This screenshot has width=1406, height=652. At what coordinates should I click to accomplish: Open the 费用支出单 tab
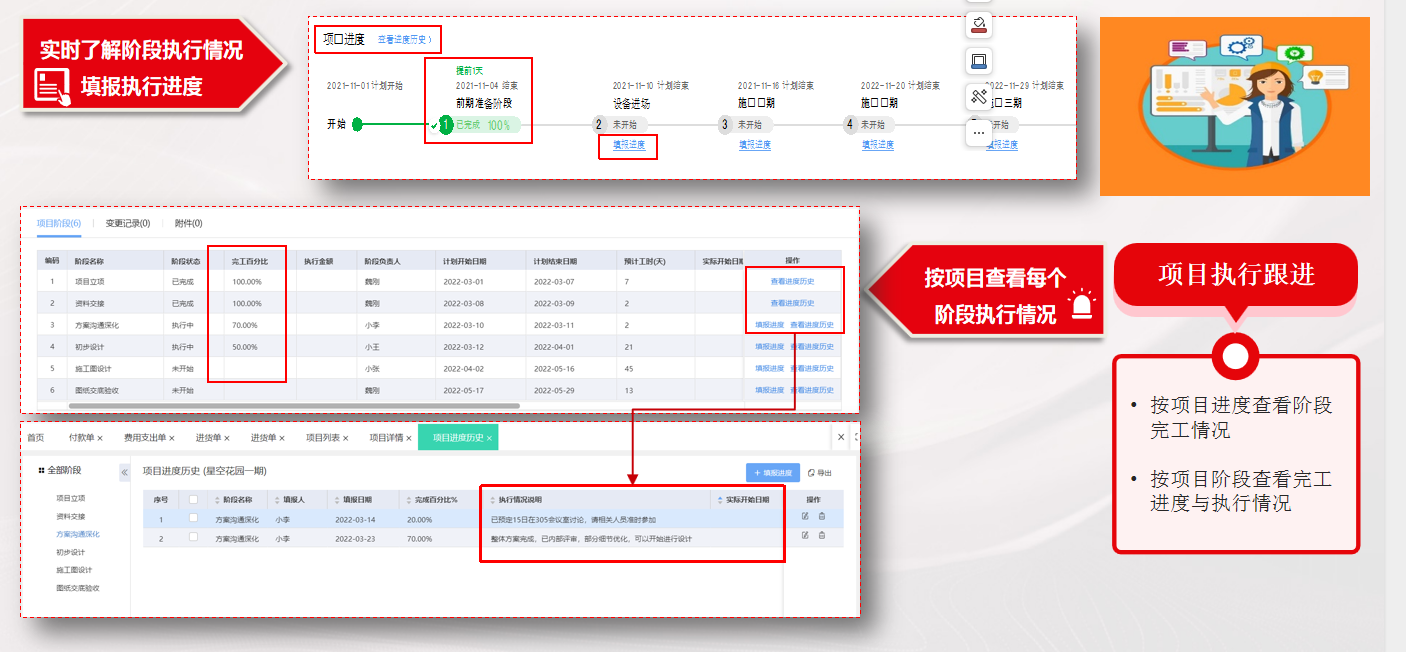(x=145, y=438)
